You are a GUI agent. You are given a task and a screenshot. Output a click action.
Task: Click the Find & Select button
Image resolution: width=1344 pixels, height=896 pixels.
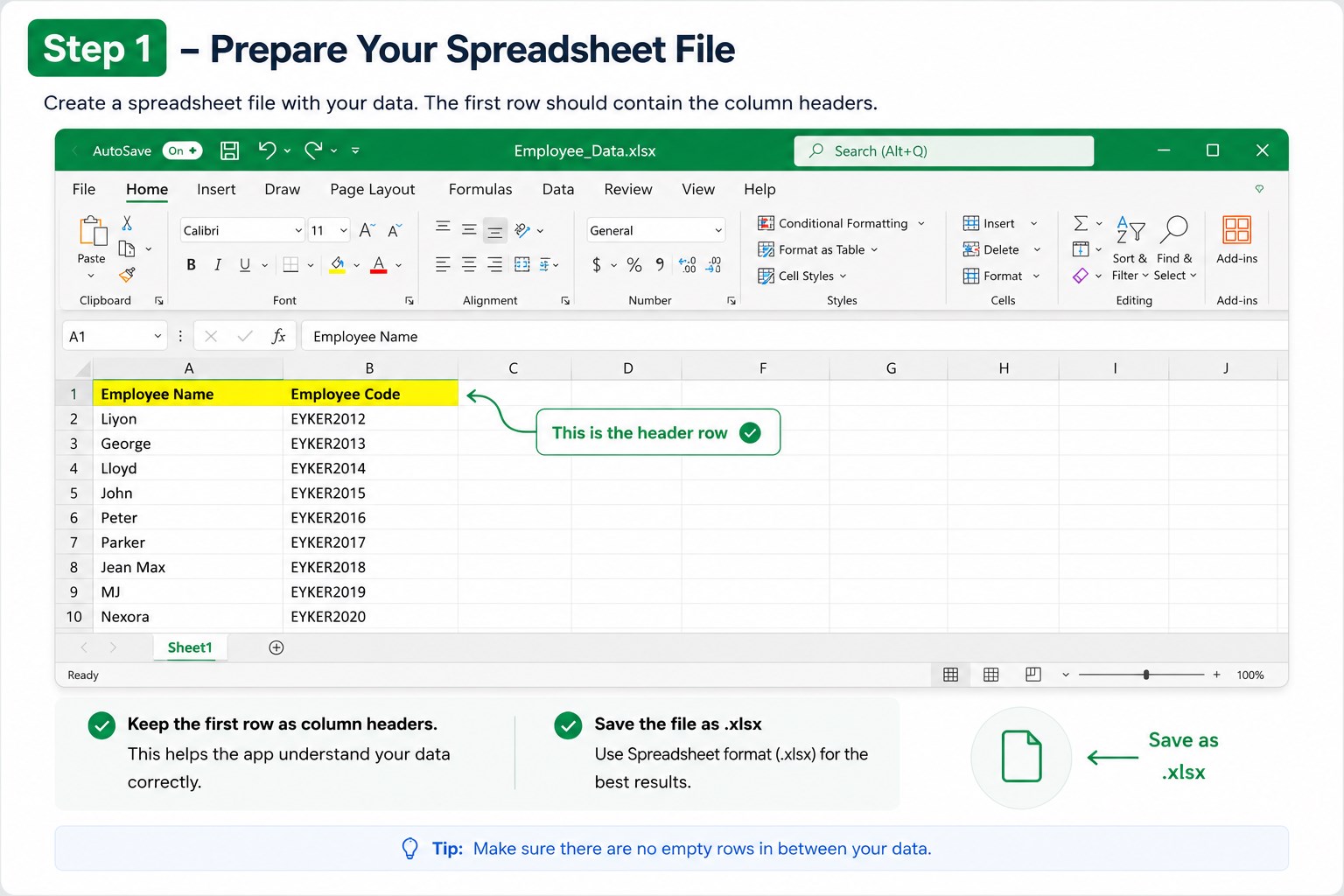point(1175,249)
